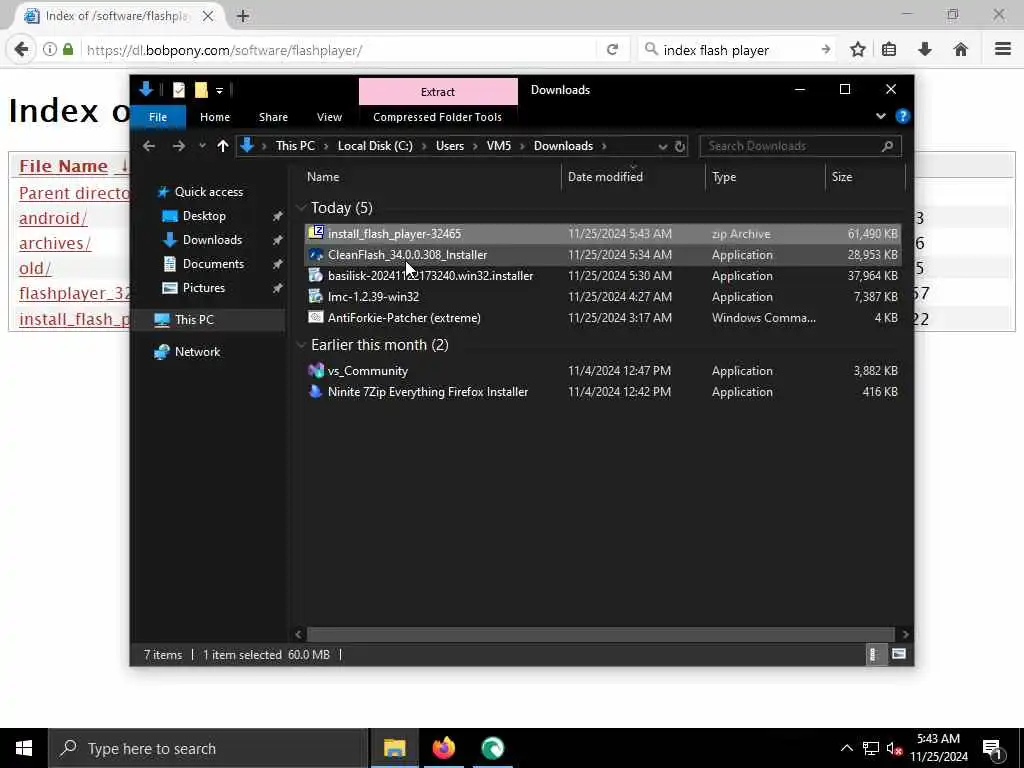The image size is (1024, 768).
Task: Switch to the View ribbon tab
Action: click(x=329, y=117)
